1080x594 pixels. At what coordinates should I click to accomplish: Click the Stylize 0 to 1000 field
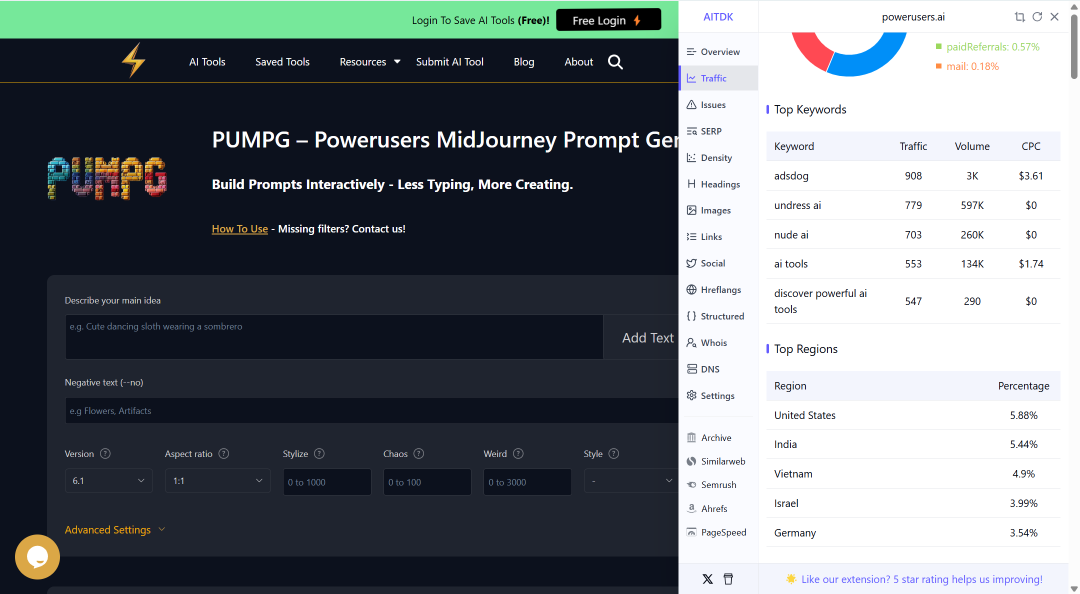click(x=327, y=482)
